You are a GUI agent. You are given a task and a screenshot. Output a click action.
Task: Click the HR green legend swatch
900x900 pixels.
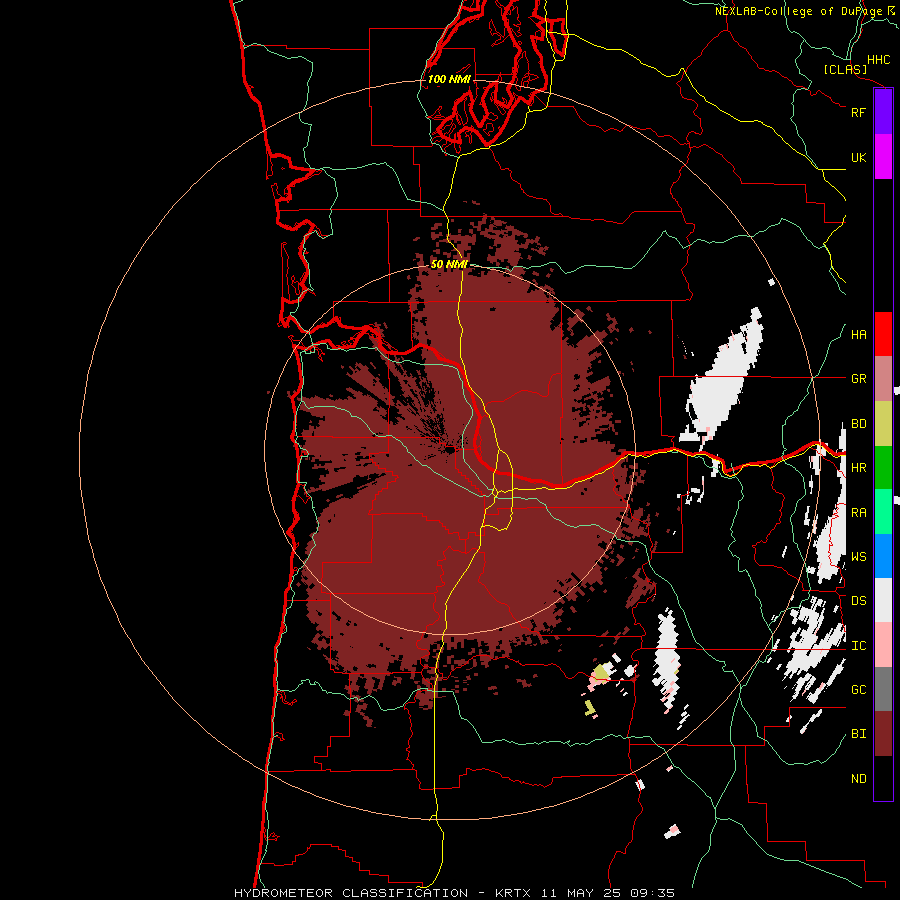pyautogui.click(x=883, y=468)
